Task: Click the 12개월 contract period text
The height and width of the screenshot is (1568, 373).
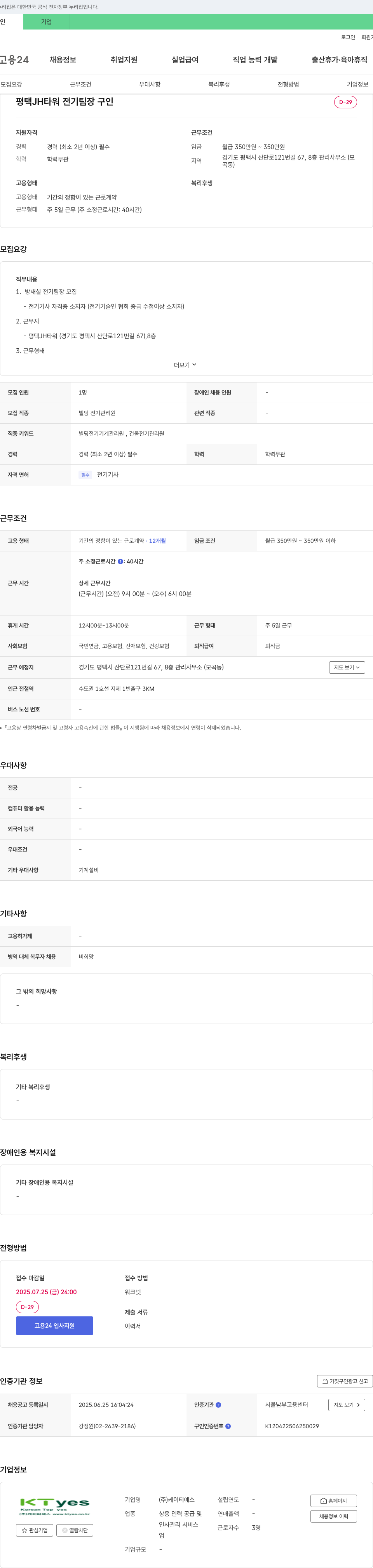Action: [x=157, y=541]
